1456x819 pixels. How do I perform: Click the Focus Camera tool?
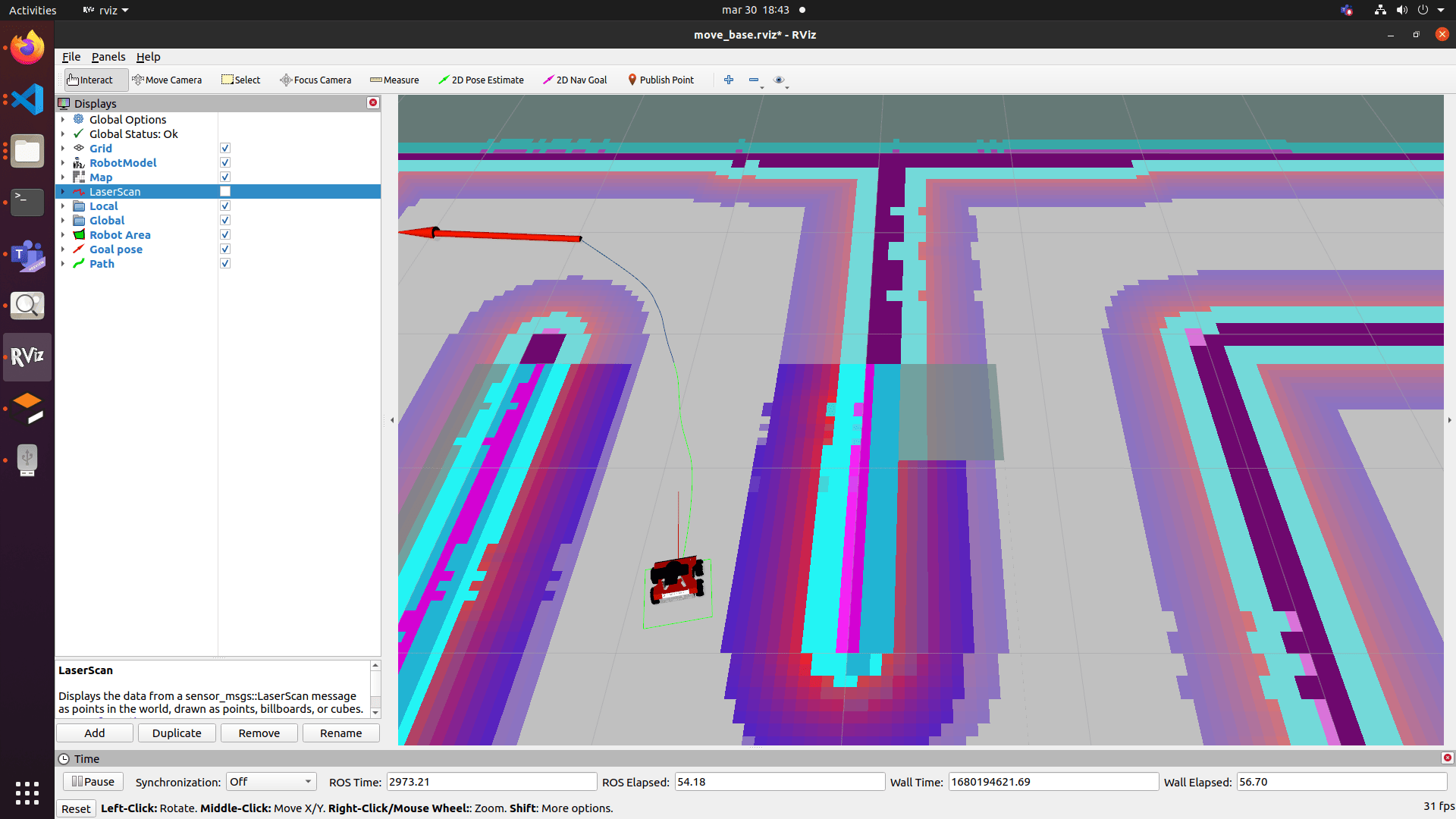tap(315, 80)
